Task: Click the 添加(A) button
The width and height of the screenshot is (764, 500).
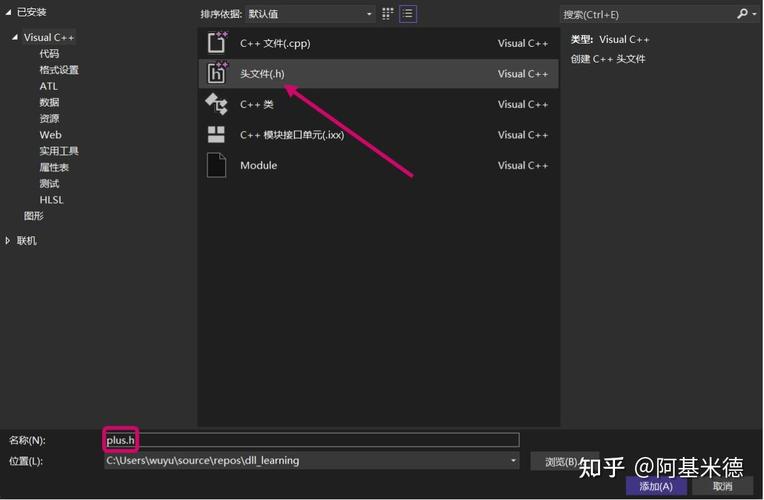Action: coord(656,487)
